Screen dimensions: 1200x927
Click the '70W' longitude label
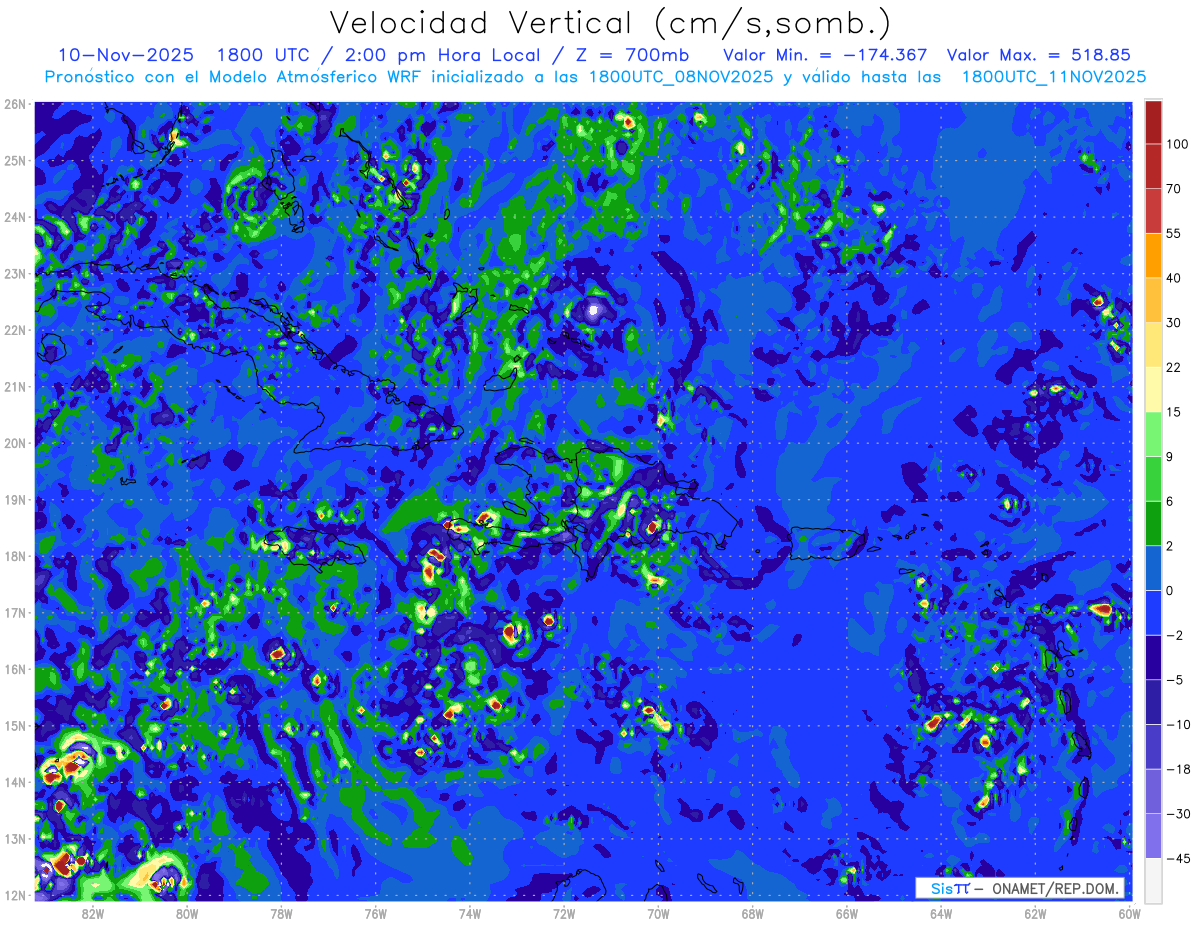(658, 913)
